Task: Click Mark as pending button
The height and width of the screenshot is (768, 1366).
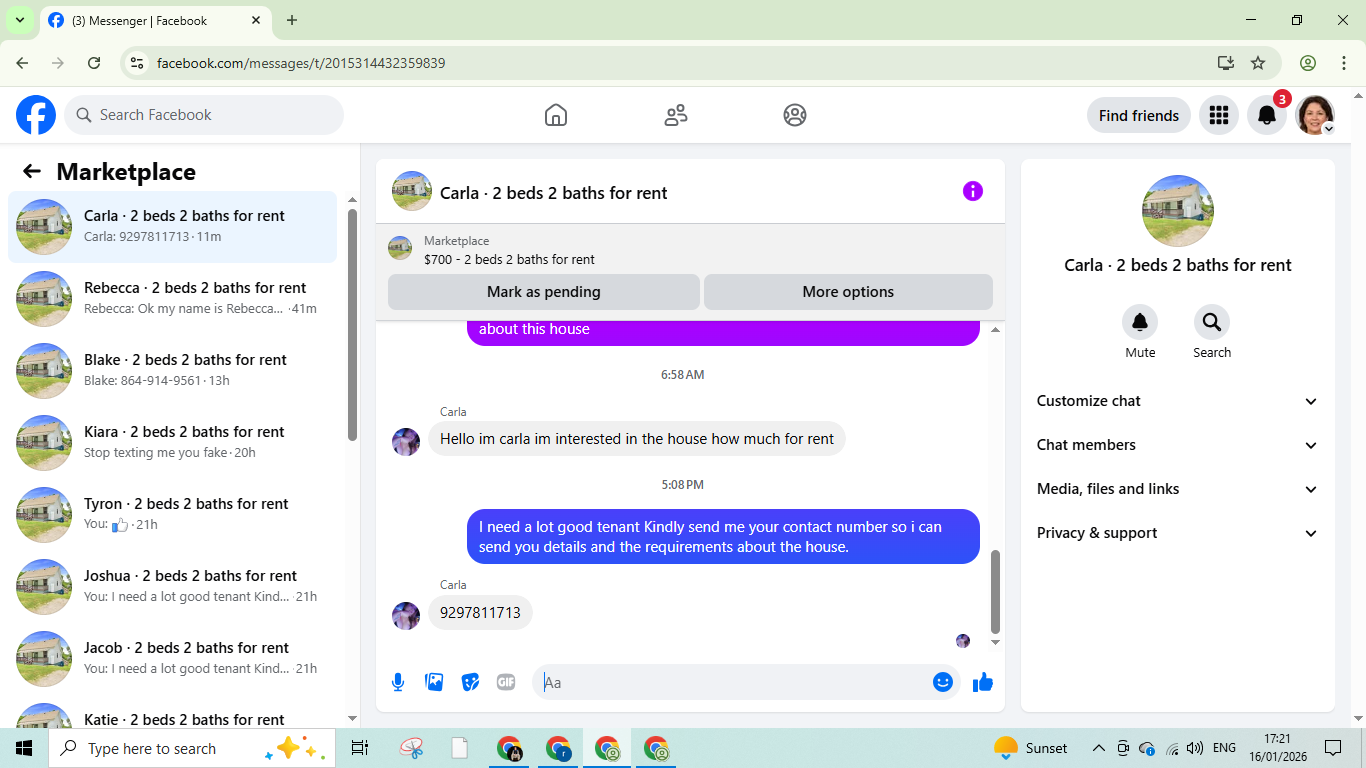Action: [544, 292]
